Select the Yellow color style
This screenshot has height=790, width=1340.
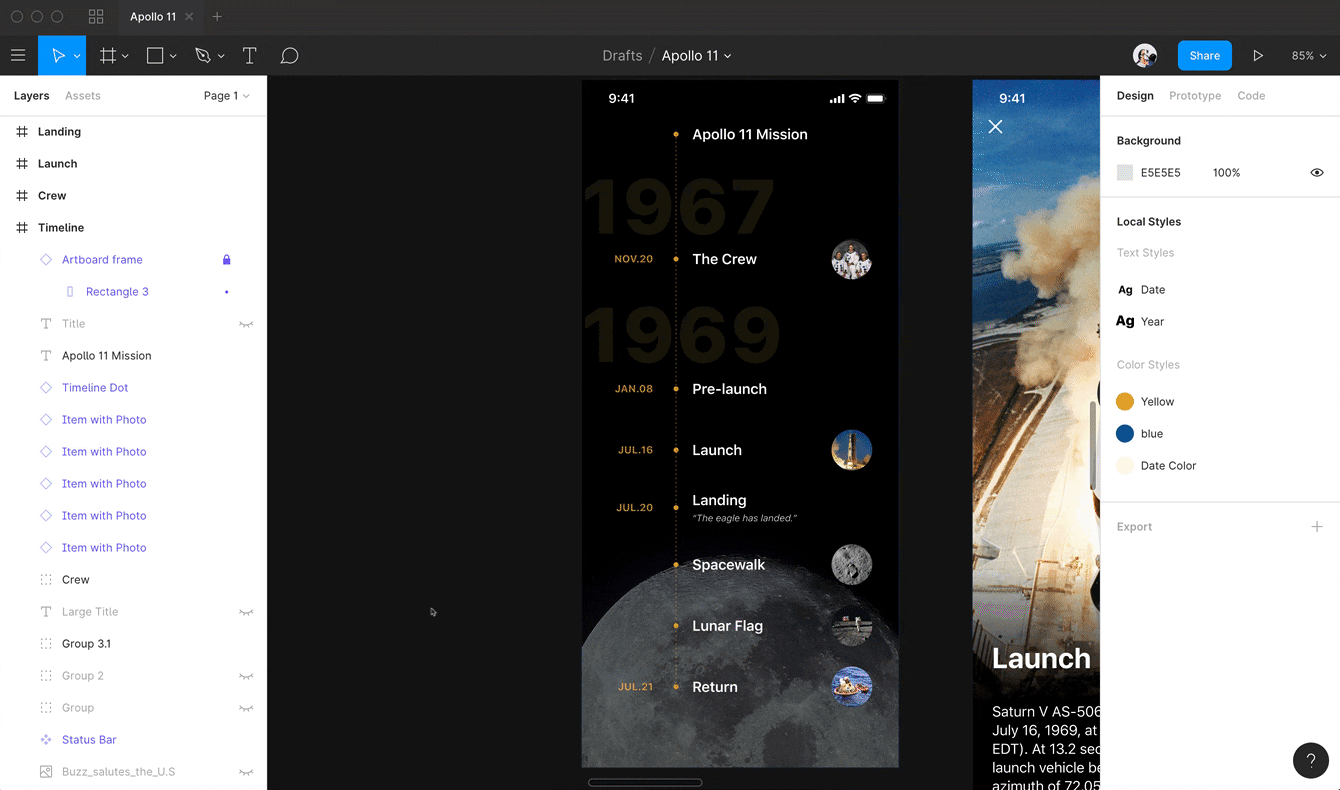click(1145, 402)
